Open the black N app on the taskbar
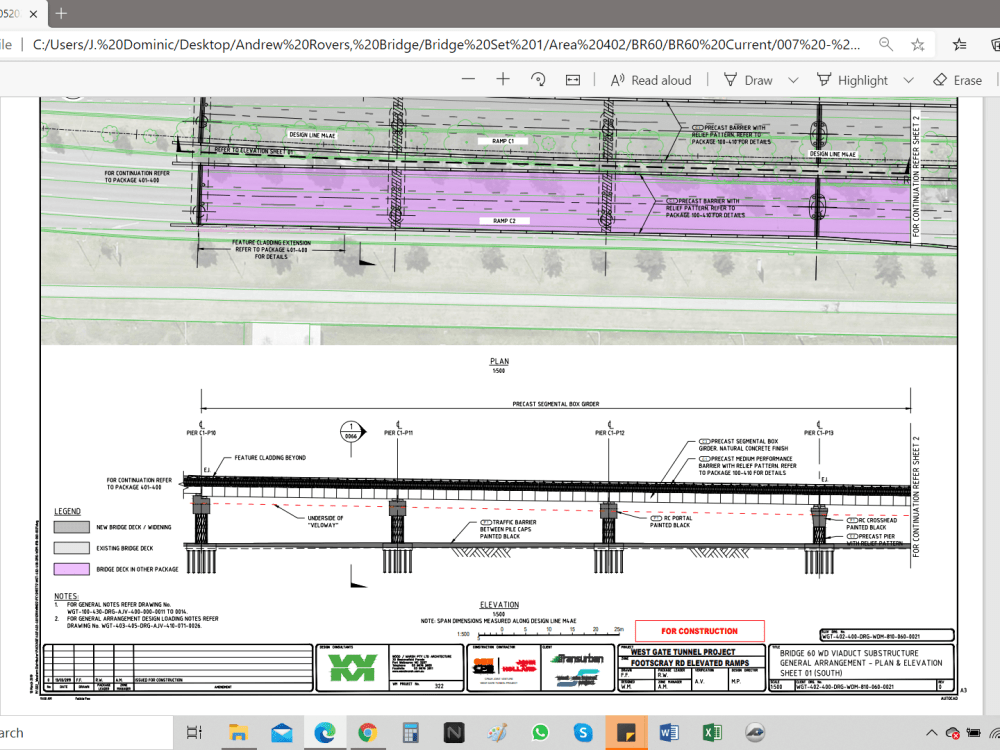This screenshot has height=750, width=1000. coord(453,733)
